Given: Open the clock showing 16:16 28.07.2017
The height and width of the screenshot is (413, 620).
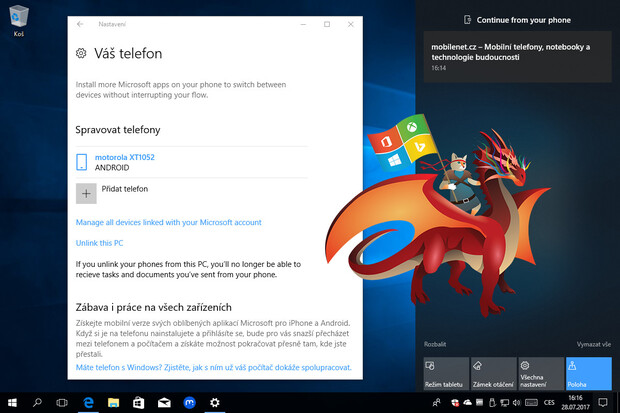Looking at the screenshot, I should [x=575, y=402].
